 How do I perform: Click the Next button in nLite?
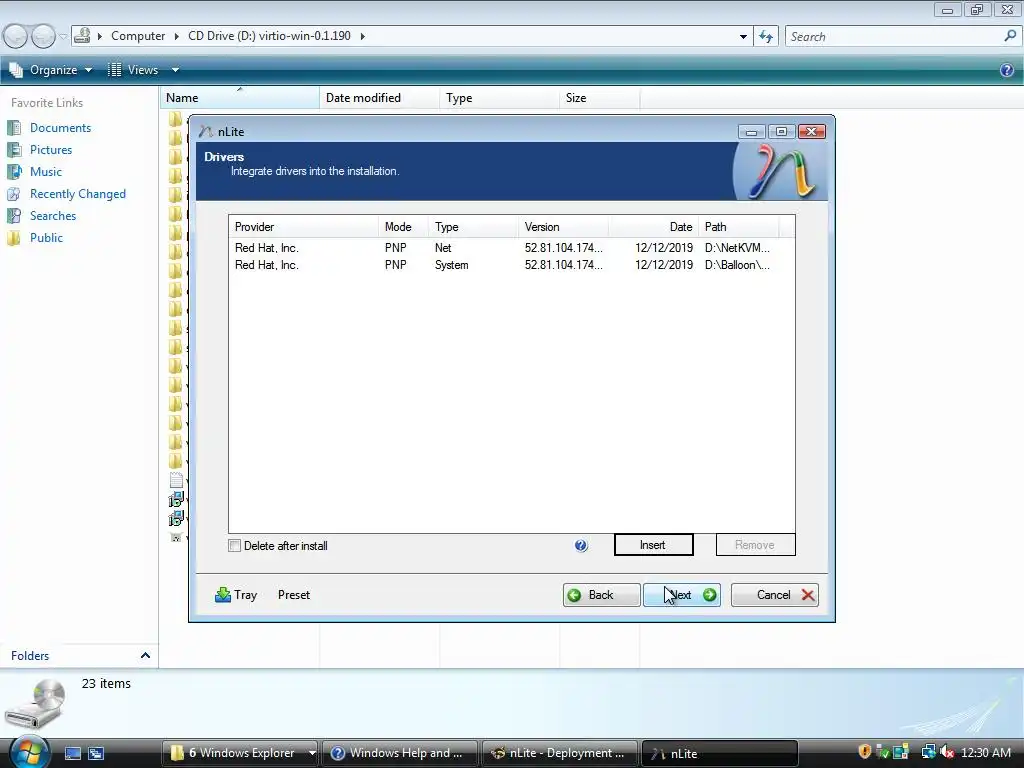click(682, 595)
